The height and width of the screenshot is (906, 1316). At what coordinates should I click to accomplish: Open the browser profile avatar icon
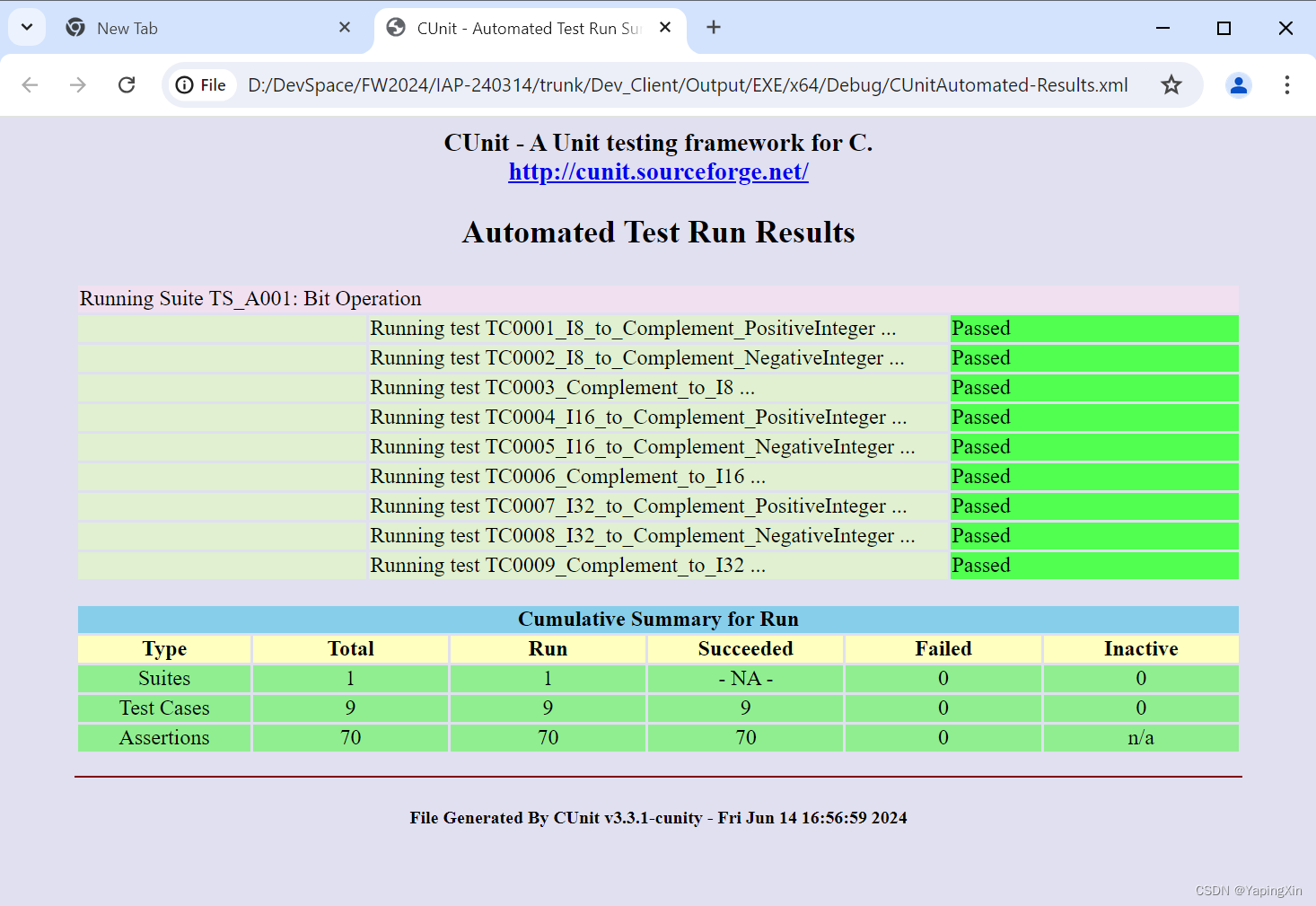[1239, 84]
